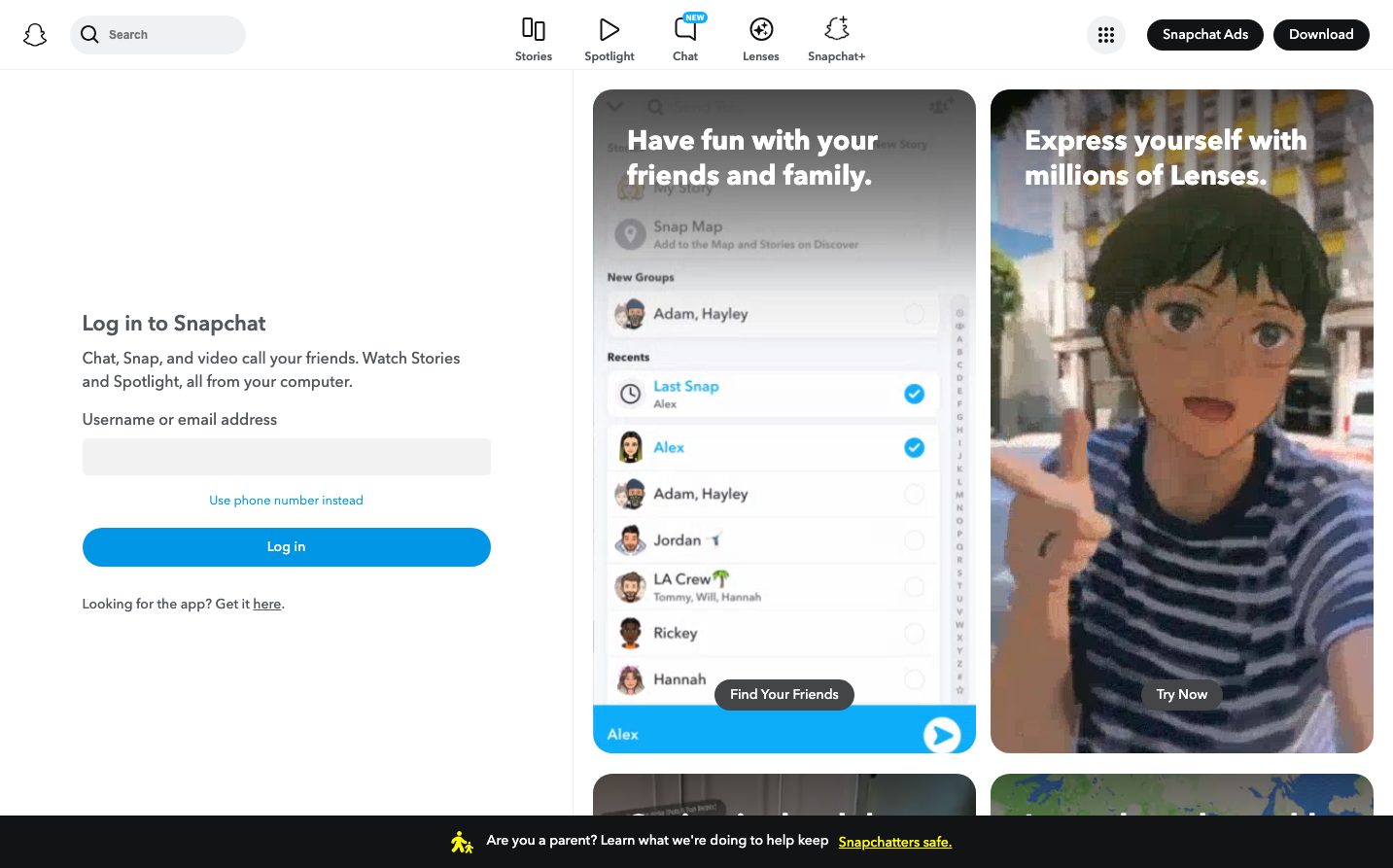Click the Snapchat ghost logo
The image size is (1393, 868).
(x=35, y=35)
